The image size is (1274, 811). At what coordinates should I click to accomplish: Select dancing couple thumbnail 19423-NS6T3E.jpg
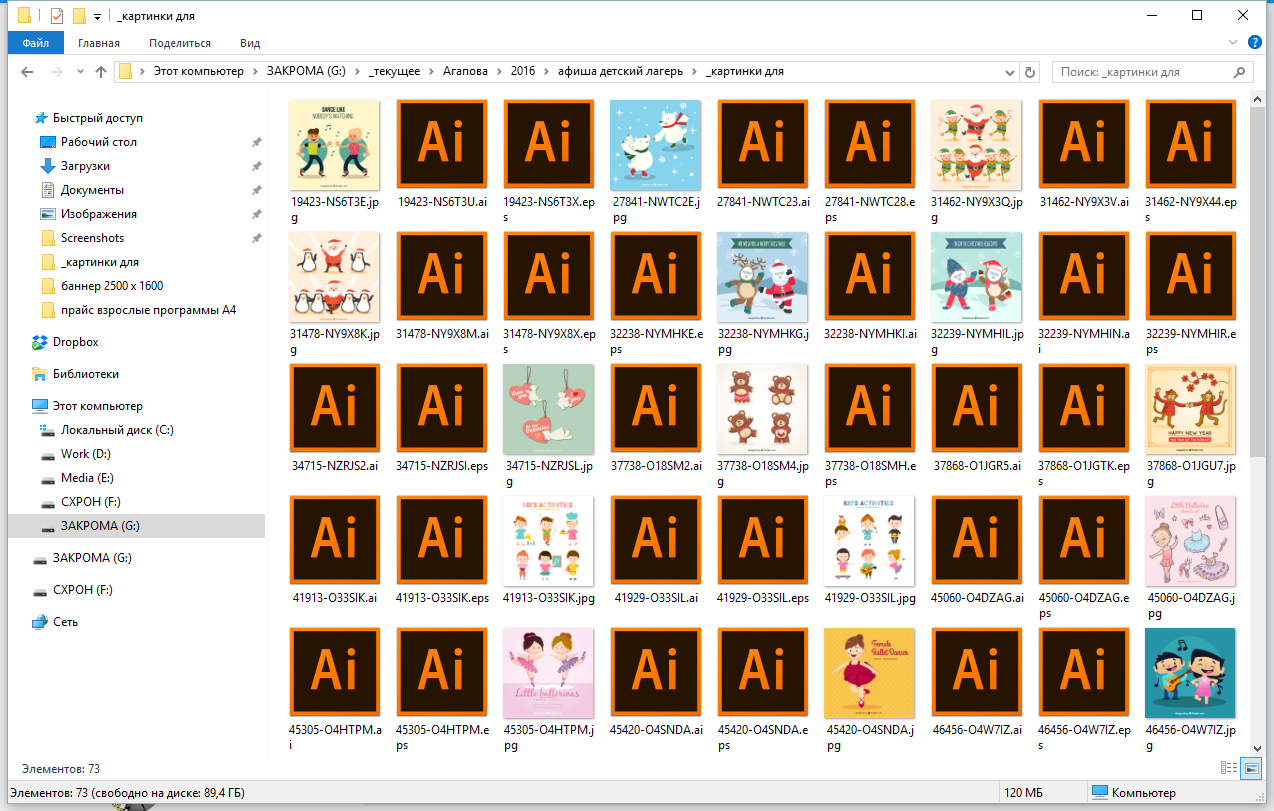click(334, 146)
